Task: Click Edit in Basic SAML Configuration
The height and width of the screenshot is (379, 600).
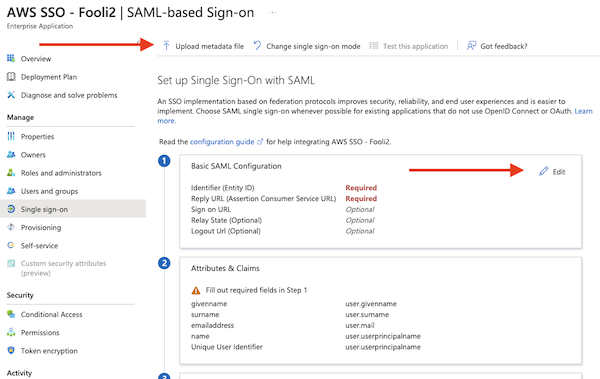Action: click(558, 172)
